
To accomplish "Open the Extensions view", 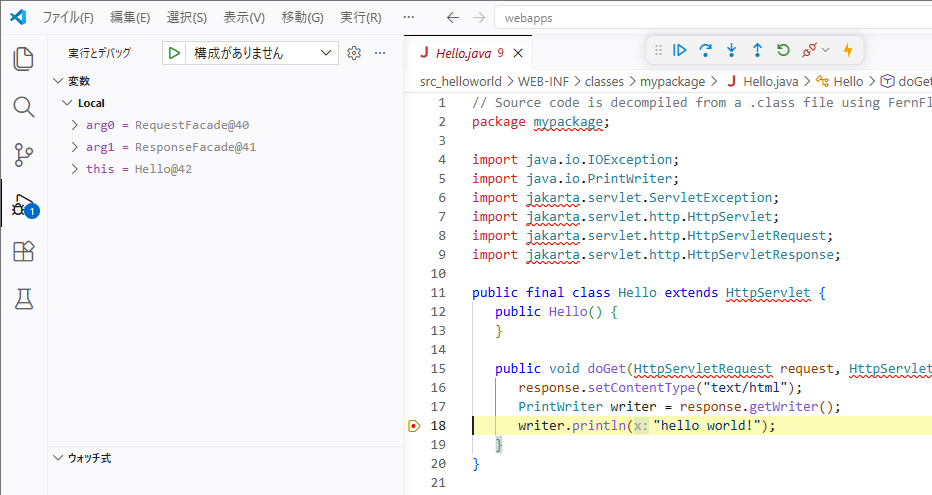I will (23, 251).
